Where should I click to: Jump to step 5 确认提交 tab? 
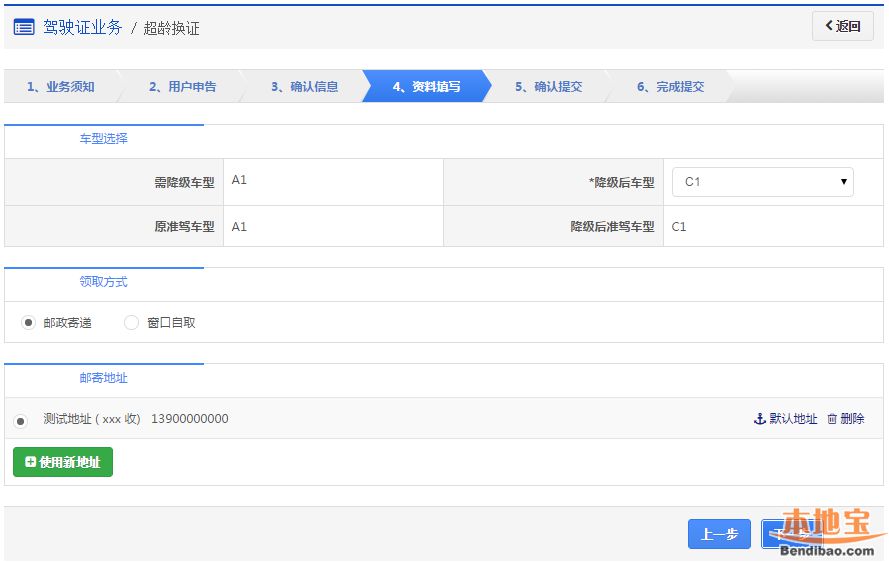pos(548,87)
